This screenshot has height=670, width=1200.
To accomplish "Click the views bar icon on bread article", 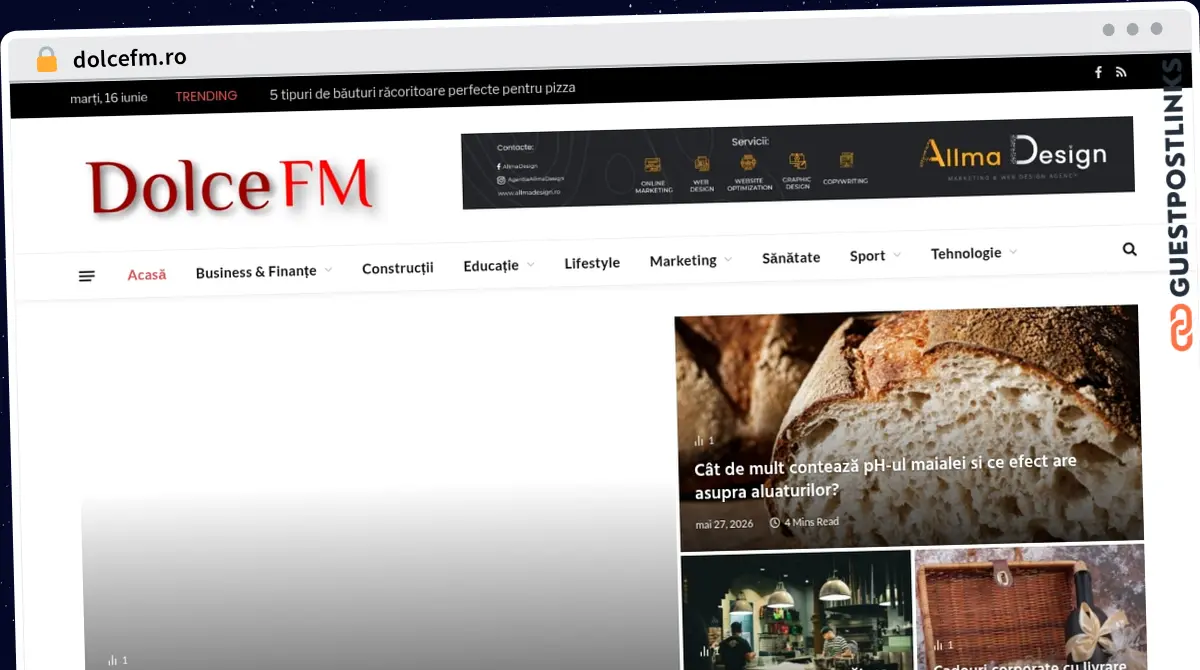I will tap(700, 440).
